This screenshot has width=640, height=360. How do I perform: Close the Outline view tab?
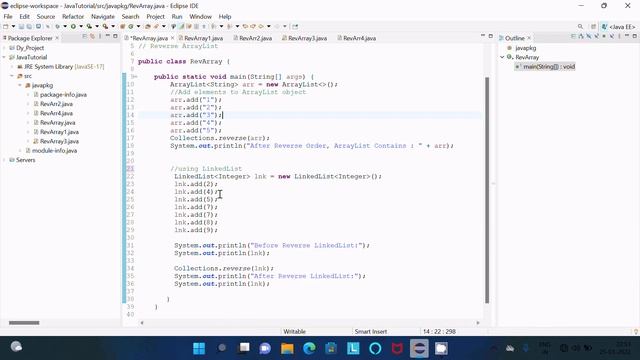[x=529, y=38]
